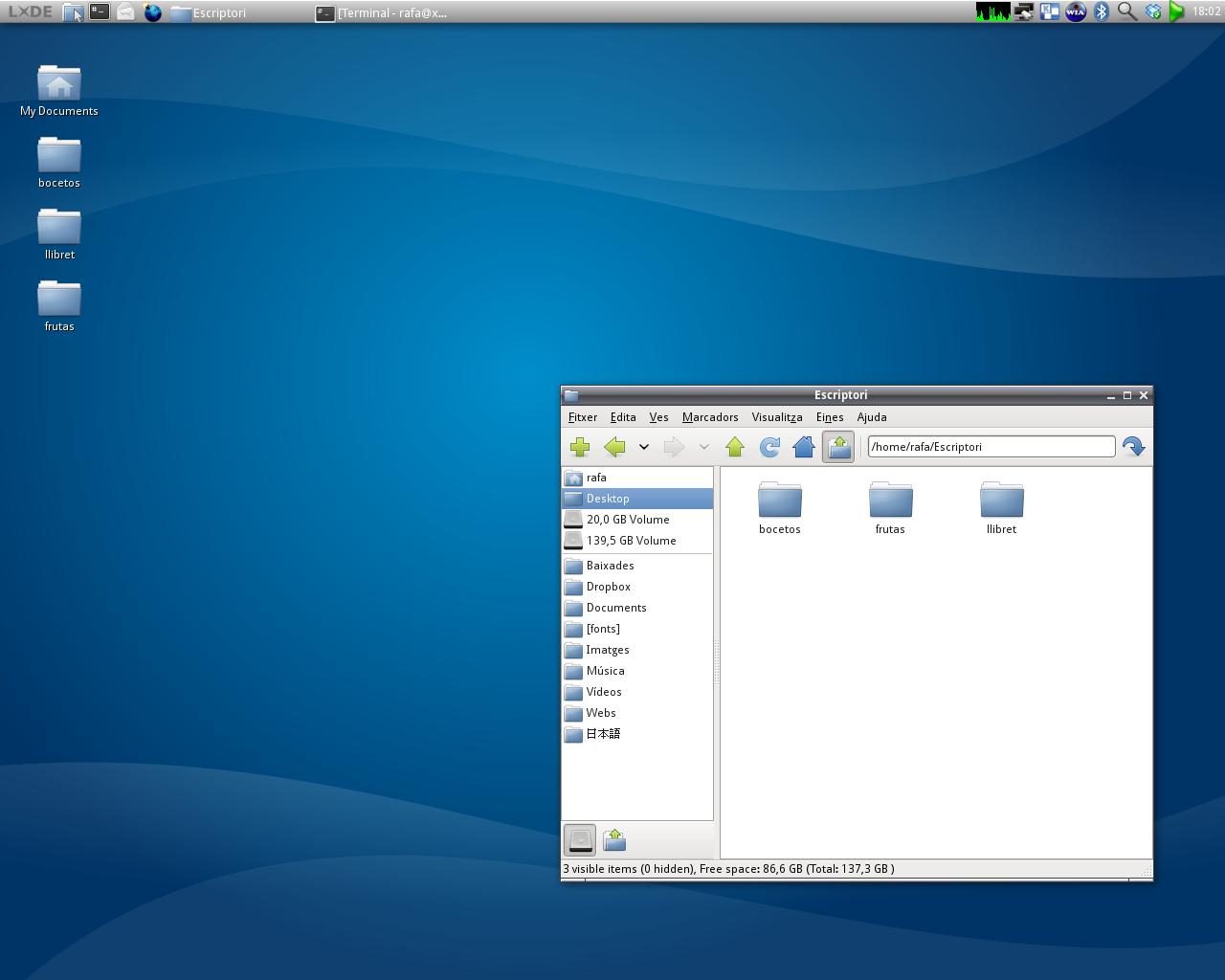The width and height of the screenshot is (1225, 980).
Task: Go to home folder icon in toolbar
Action: [x=804, y=447]
